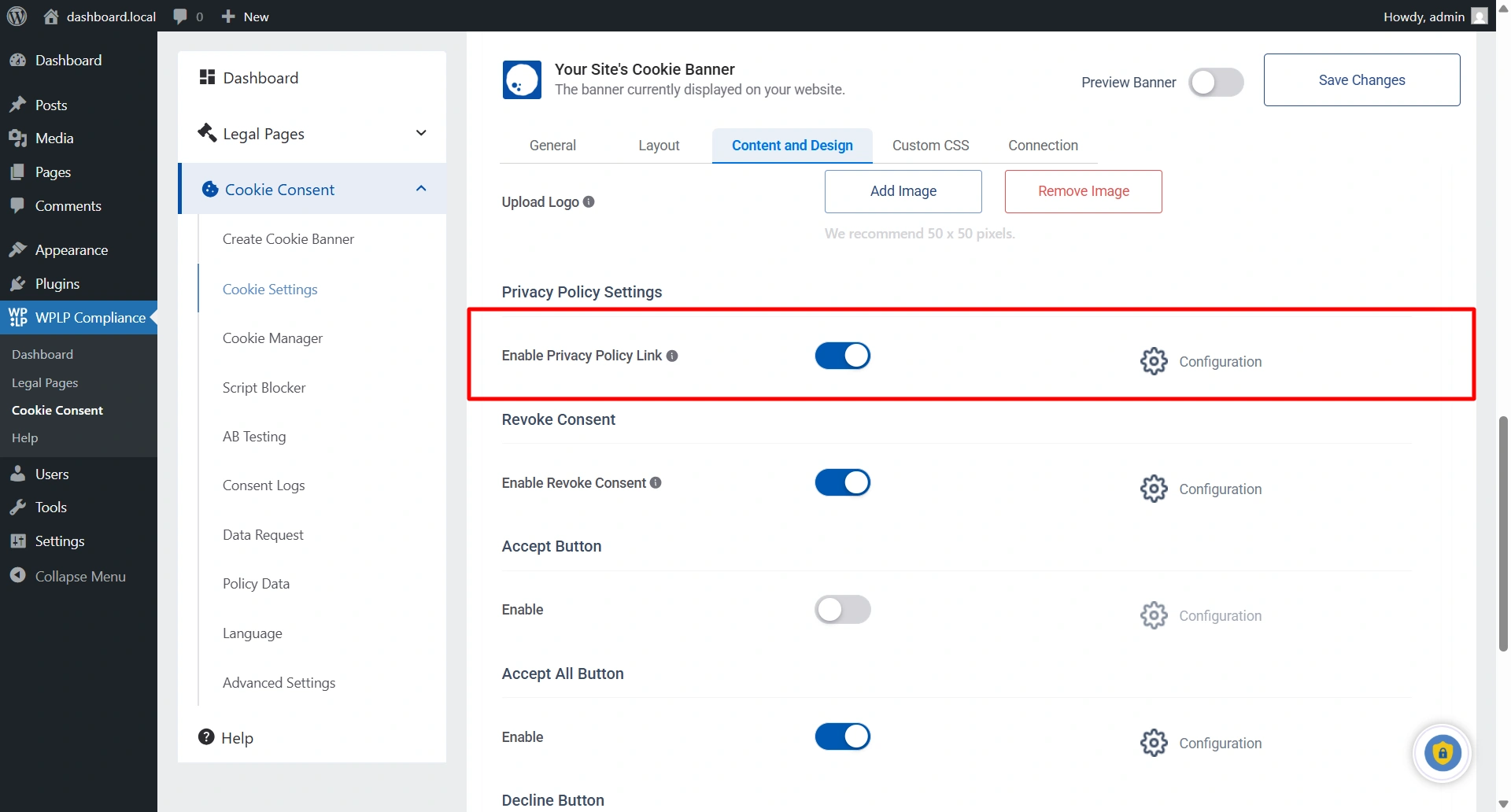Click the Remove Image button
The image size is (1511, 812).
pos(1083,191)
